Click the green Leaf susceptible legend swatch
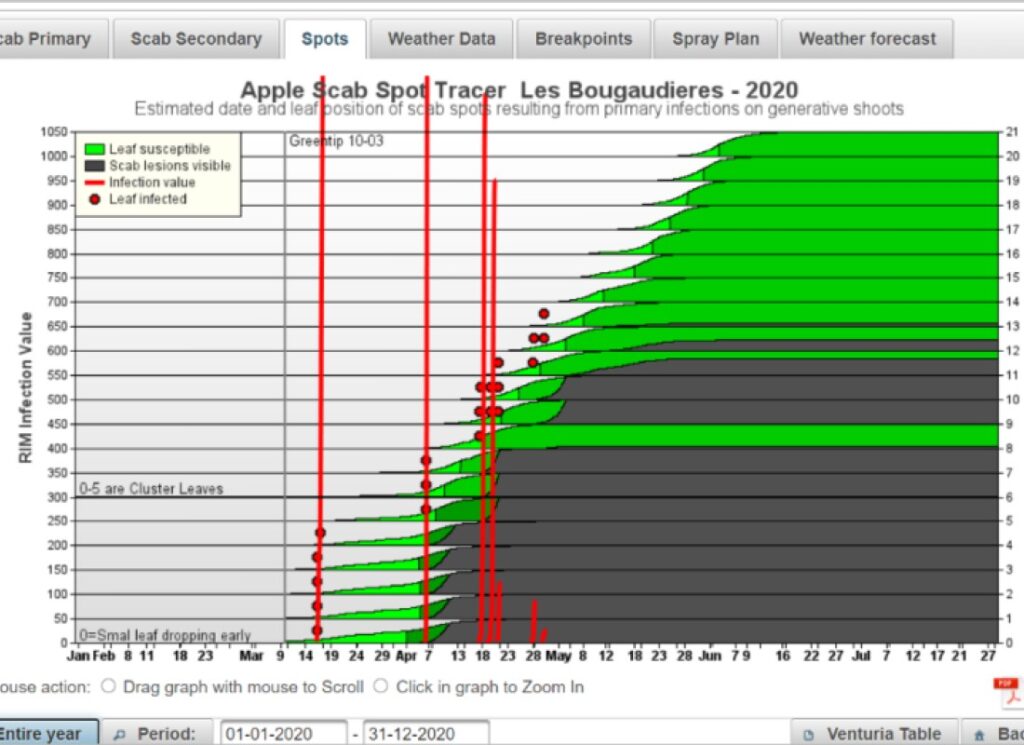 [95, 150]
